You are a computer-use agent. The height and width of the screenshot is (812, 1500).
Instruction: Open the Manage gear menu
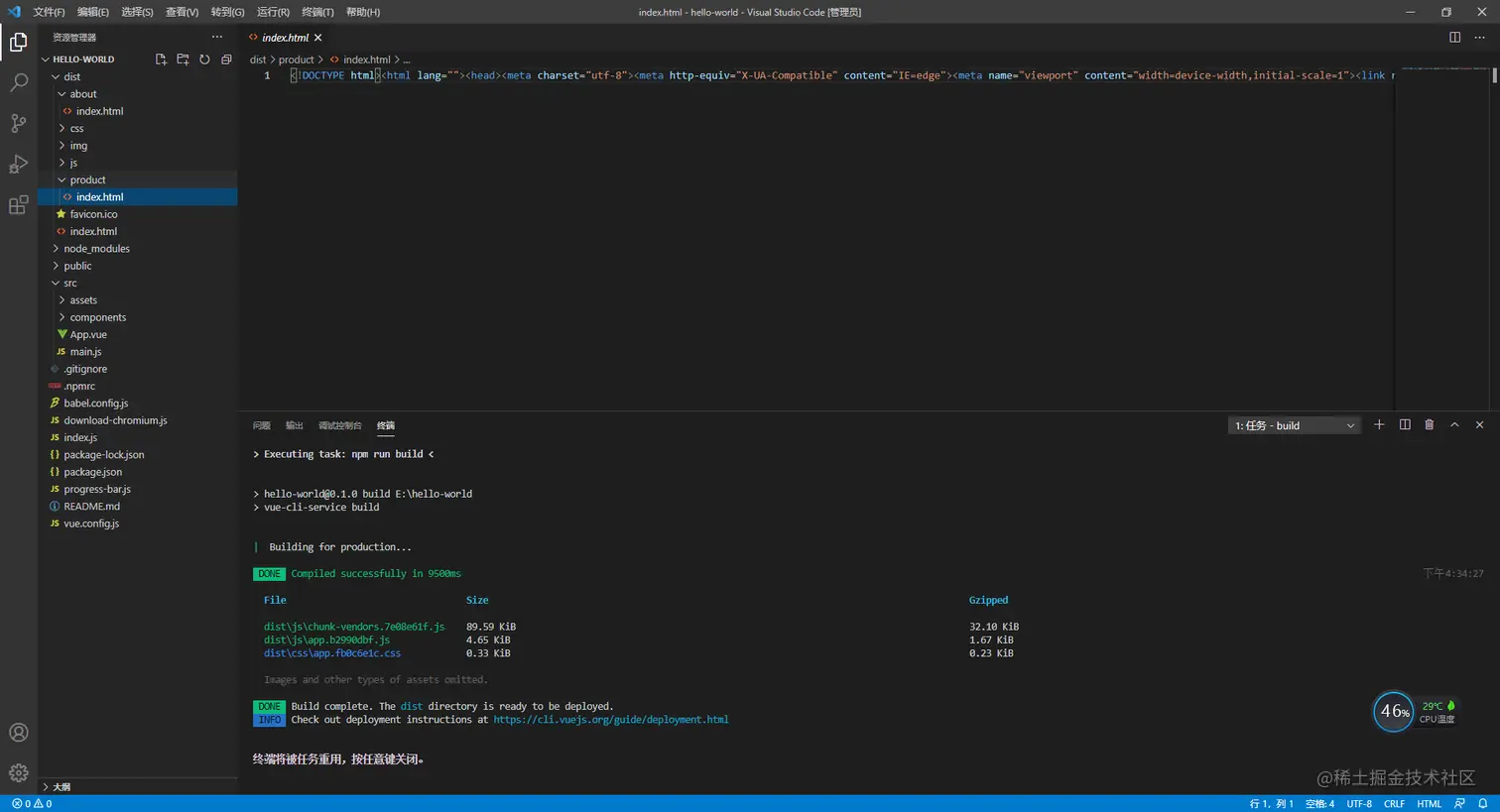coord(18,773)
